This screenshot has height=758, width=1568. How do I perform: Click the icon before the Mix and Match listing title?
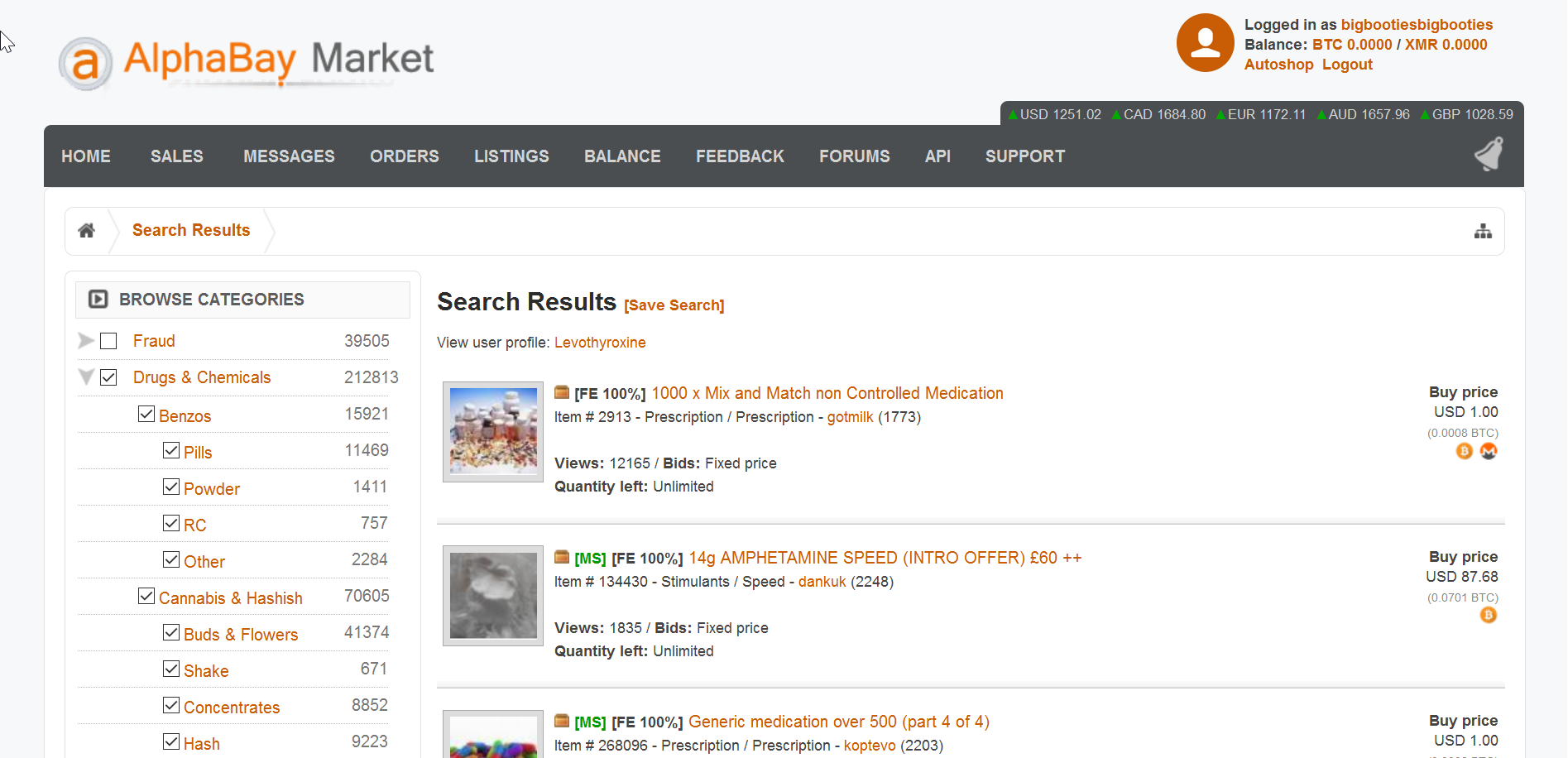(562, 392)
